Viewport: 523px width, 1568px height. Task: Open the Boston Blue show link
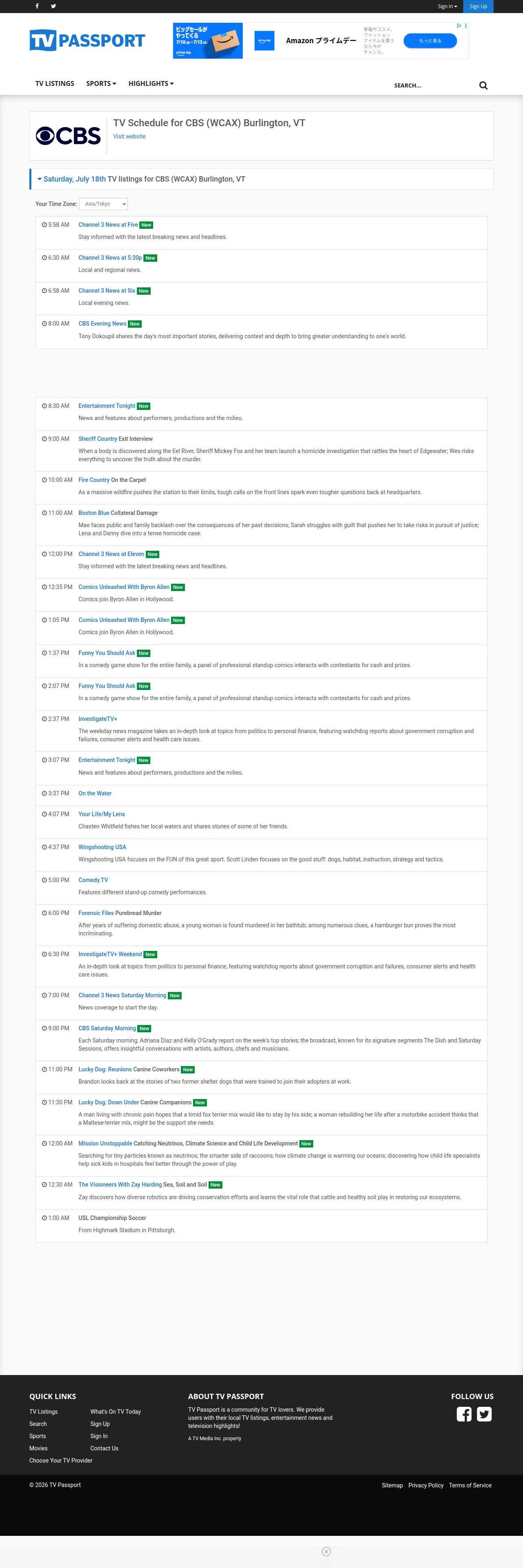(94, 512)
